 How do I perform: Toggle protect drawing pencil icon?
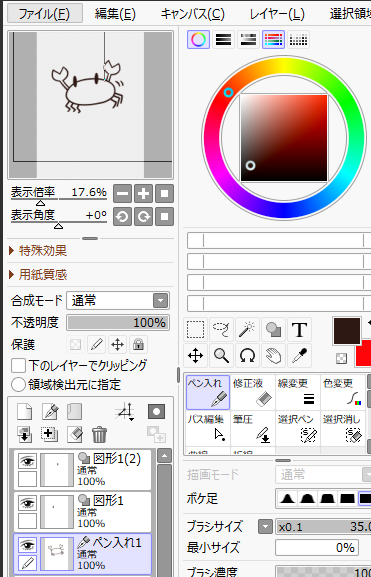pyautogui.click(x=96, y=345)
